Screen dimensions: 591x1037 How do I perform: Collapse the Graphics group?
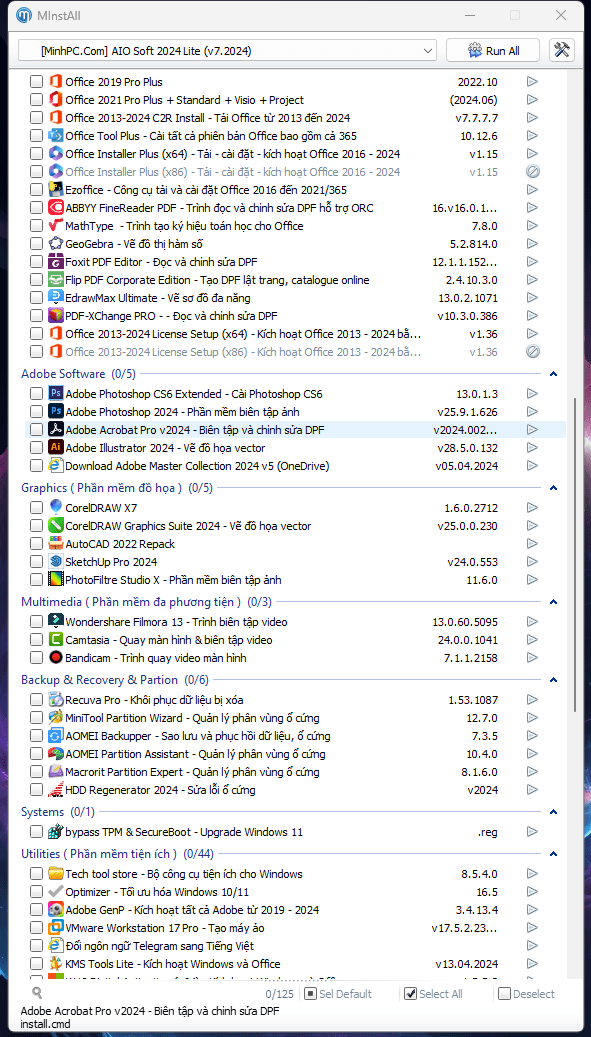(554, 487)
